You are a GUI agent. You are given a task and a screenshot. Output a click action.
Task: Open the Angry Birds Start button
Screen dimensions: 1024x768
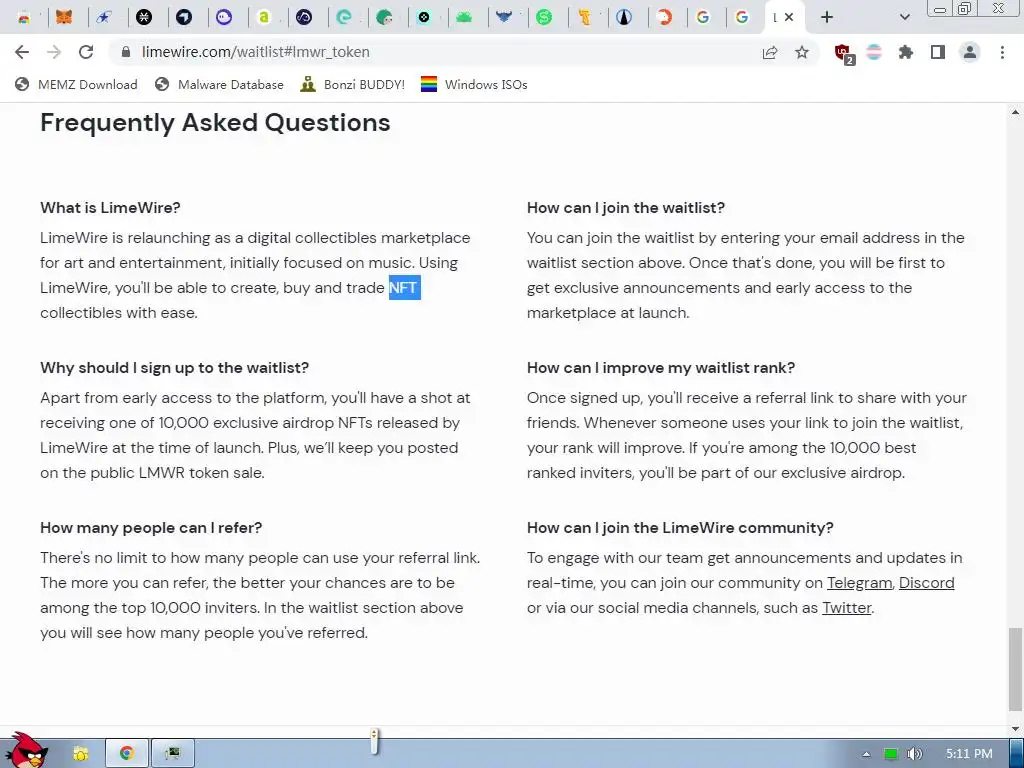coord(25,751)
